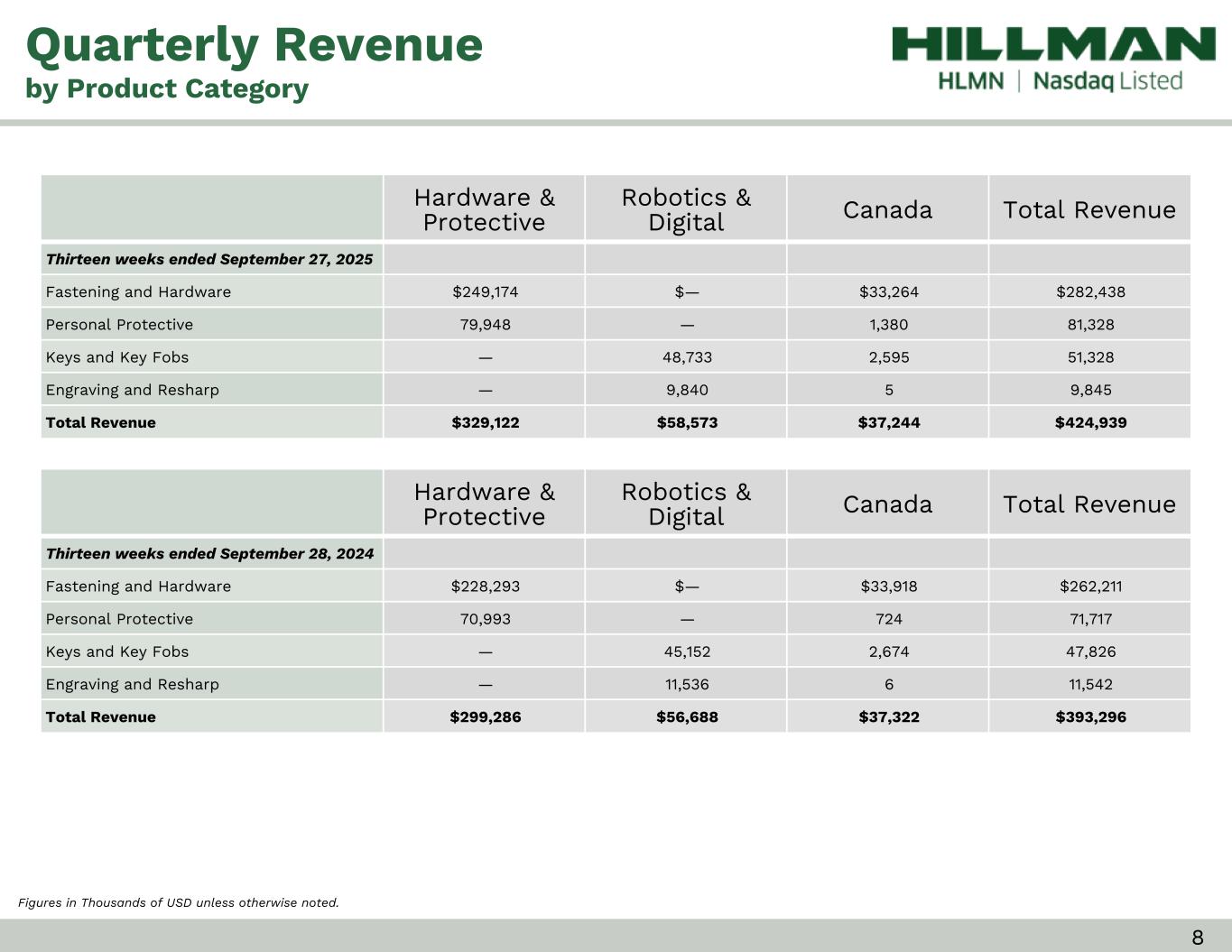Click the 9,840 Engraving and Resharp value
The height and width of the screenshot is (952, 1232).
[x=687, y=390]
